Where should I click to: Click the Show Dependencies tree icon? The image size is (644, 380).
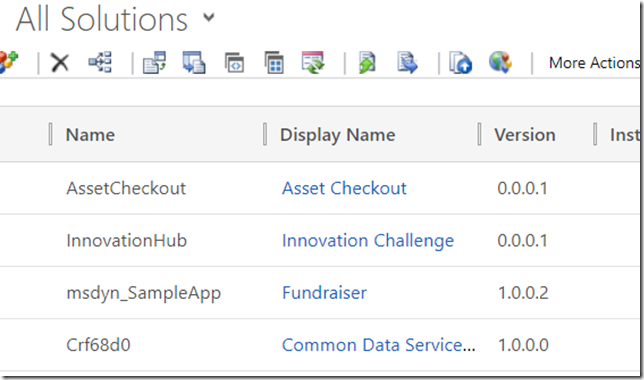point(100,62)
